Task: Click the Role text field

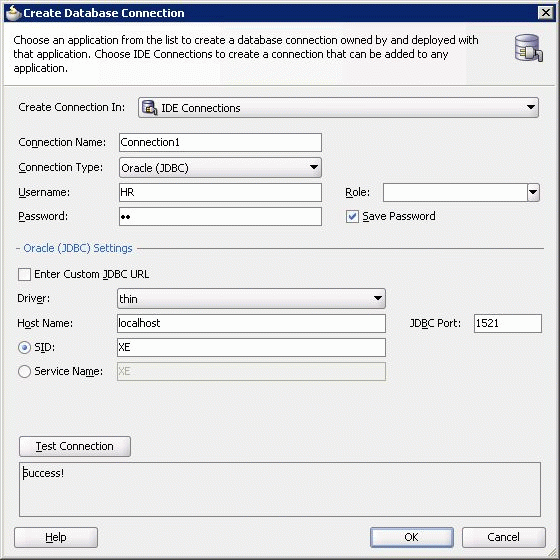Action: point(455,192)
